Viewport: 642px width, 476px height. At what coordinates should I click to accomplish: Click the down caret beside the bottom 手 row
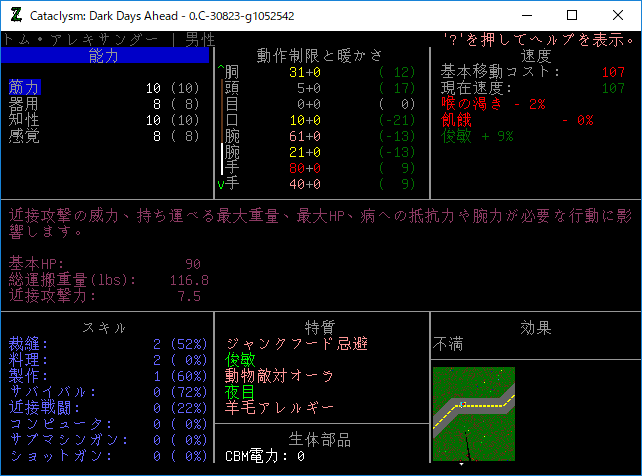[220, 184]
